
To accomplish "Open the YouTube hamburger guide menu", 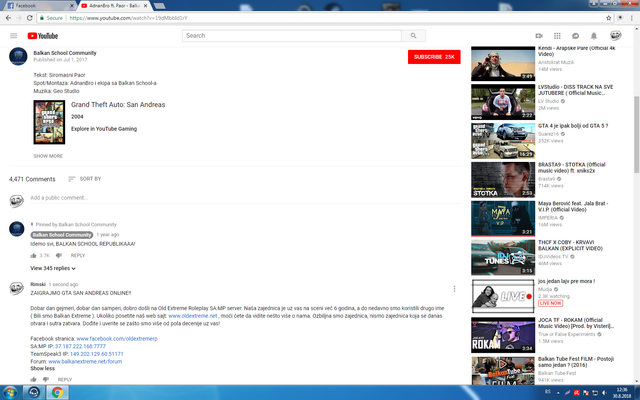I will click(13, 36).
